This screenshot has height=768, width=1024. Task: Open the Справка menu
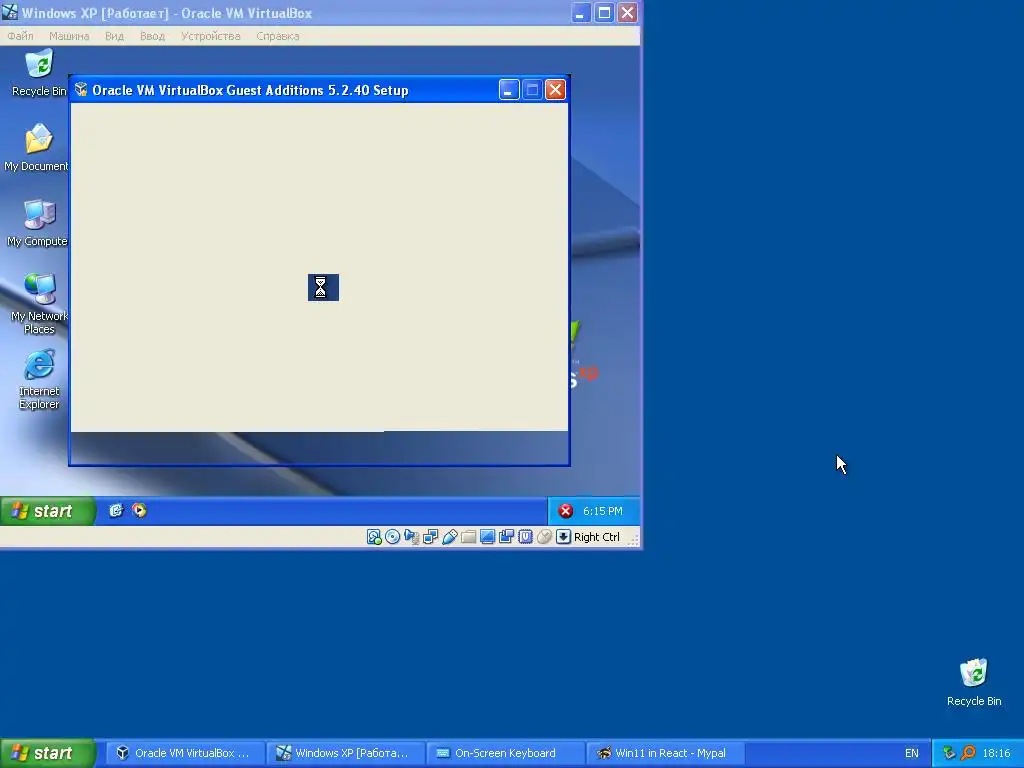[278, 36]
